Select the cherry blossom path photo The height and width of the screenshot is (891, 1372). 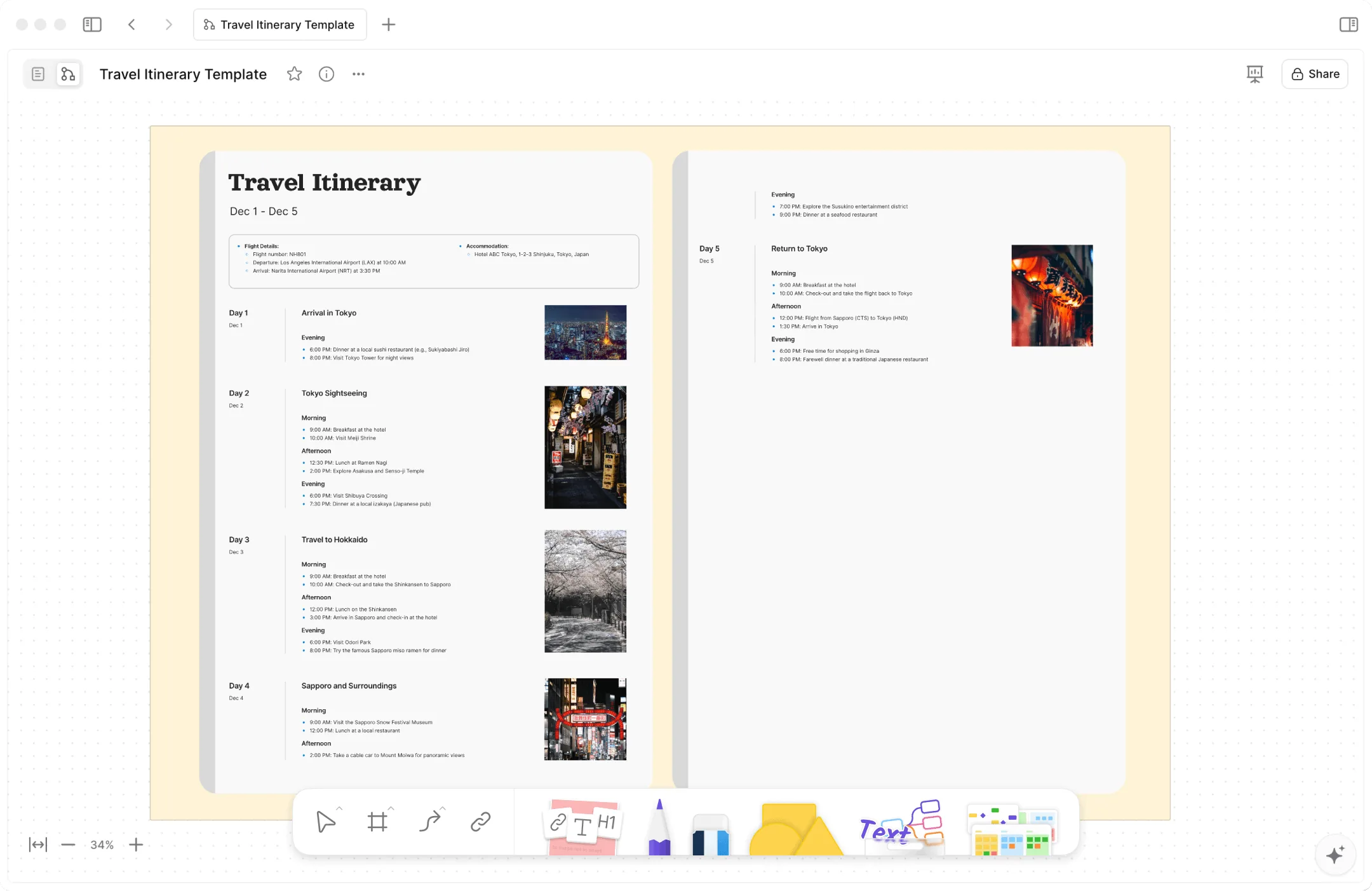click(x=585, y=591)
